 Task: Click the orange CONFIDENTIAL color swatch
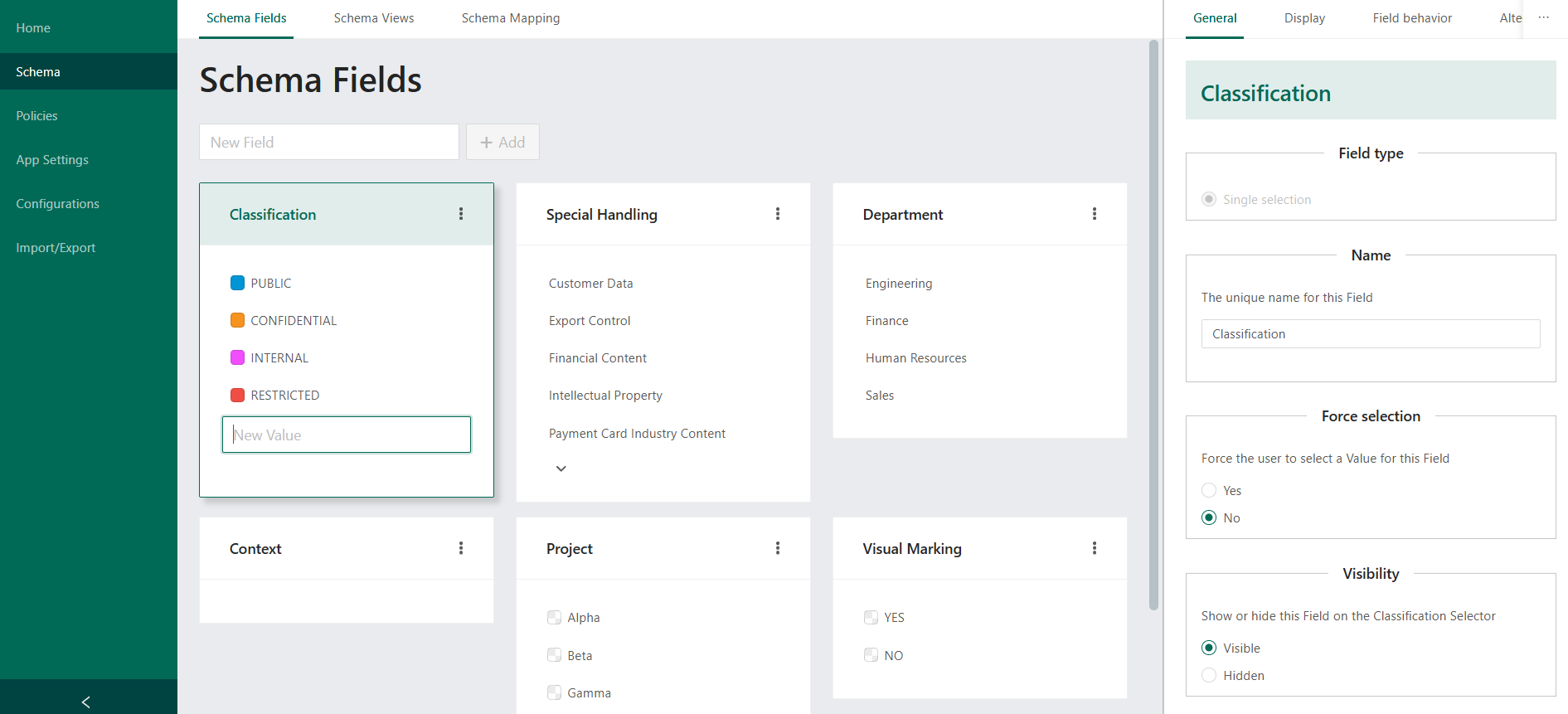[237, 321]
